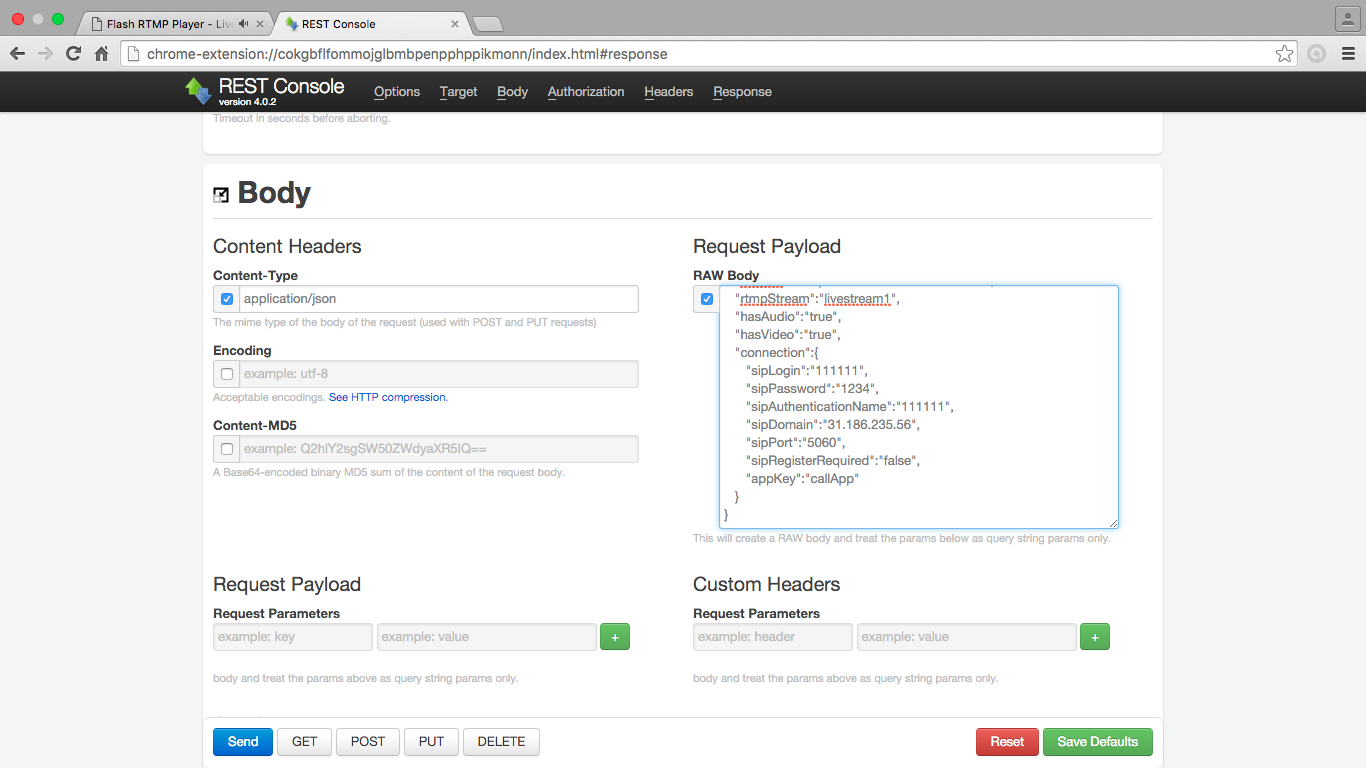Screen dimensions: 1366x768
Task: Close the REST Console tab
Action: [x=455, y=24]
